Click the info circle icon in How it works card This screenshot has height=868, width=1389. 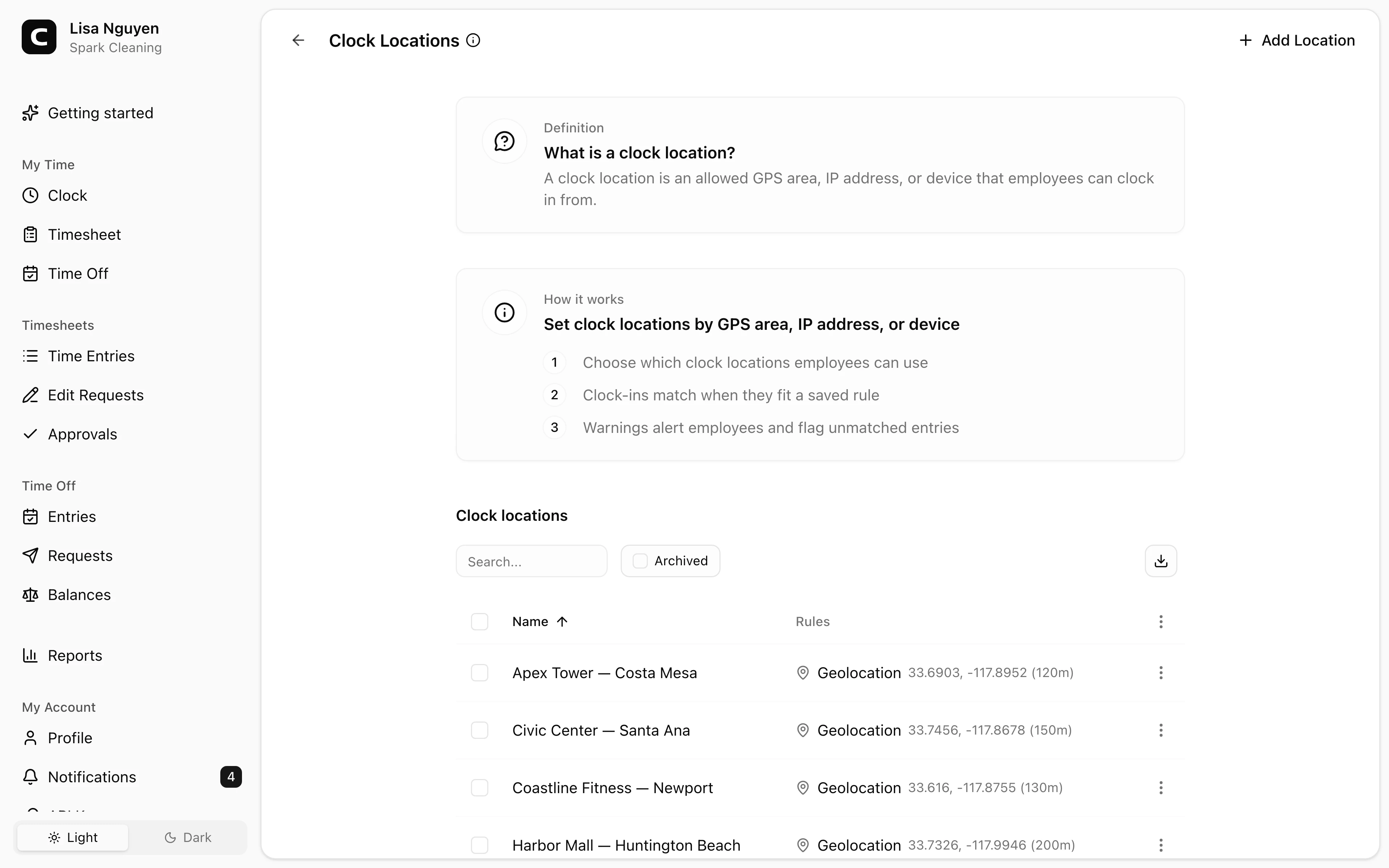click(x=505, y=313)
